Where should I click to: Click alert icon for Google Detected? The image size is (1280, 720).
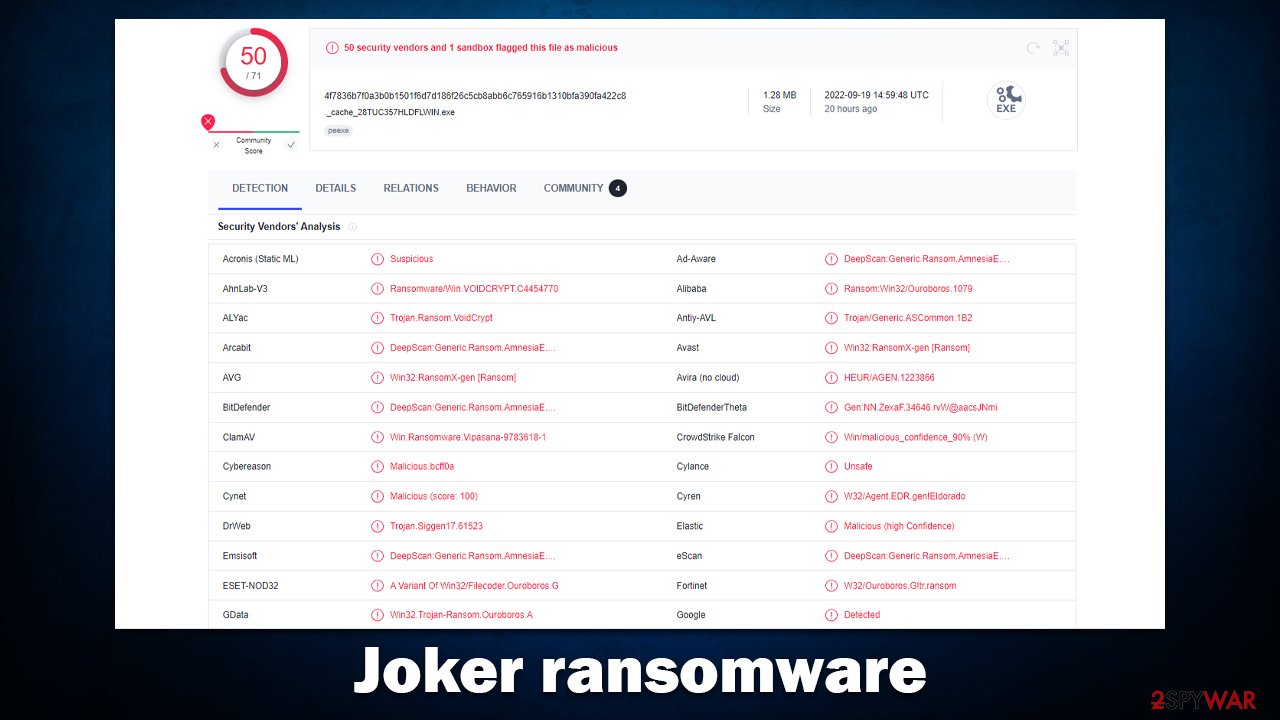pos(831,615)
